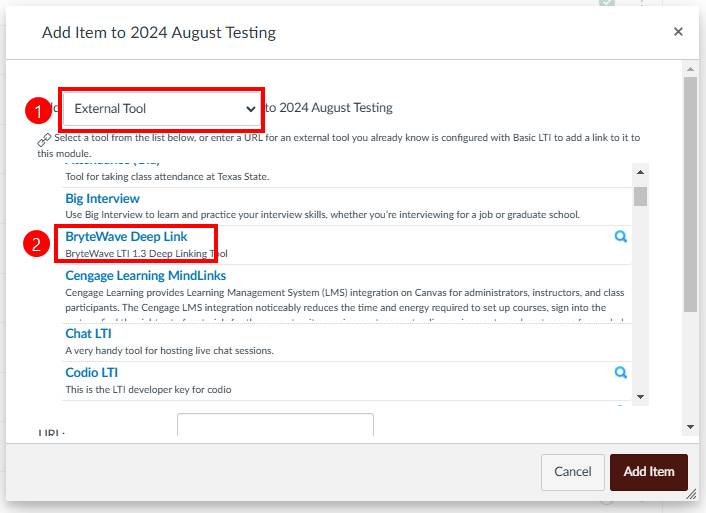
Task: Click the Cancel button
Action: click(x=573, y=472)
